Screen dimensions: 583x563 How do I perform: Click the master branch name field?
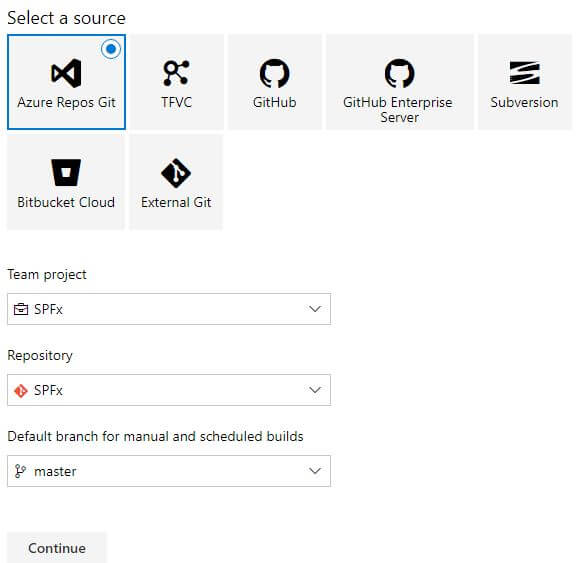(169, 471)
